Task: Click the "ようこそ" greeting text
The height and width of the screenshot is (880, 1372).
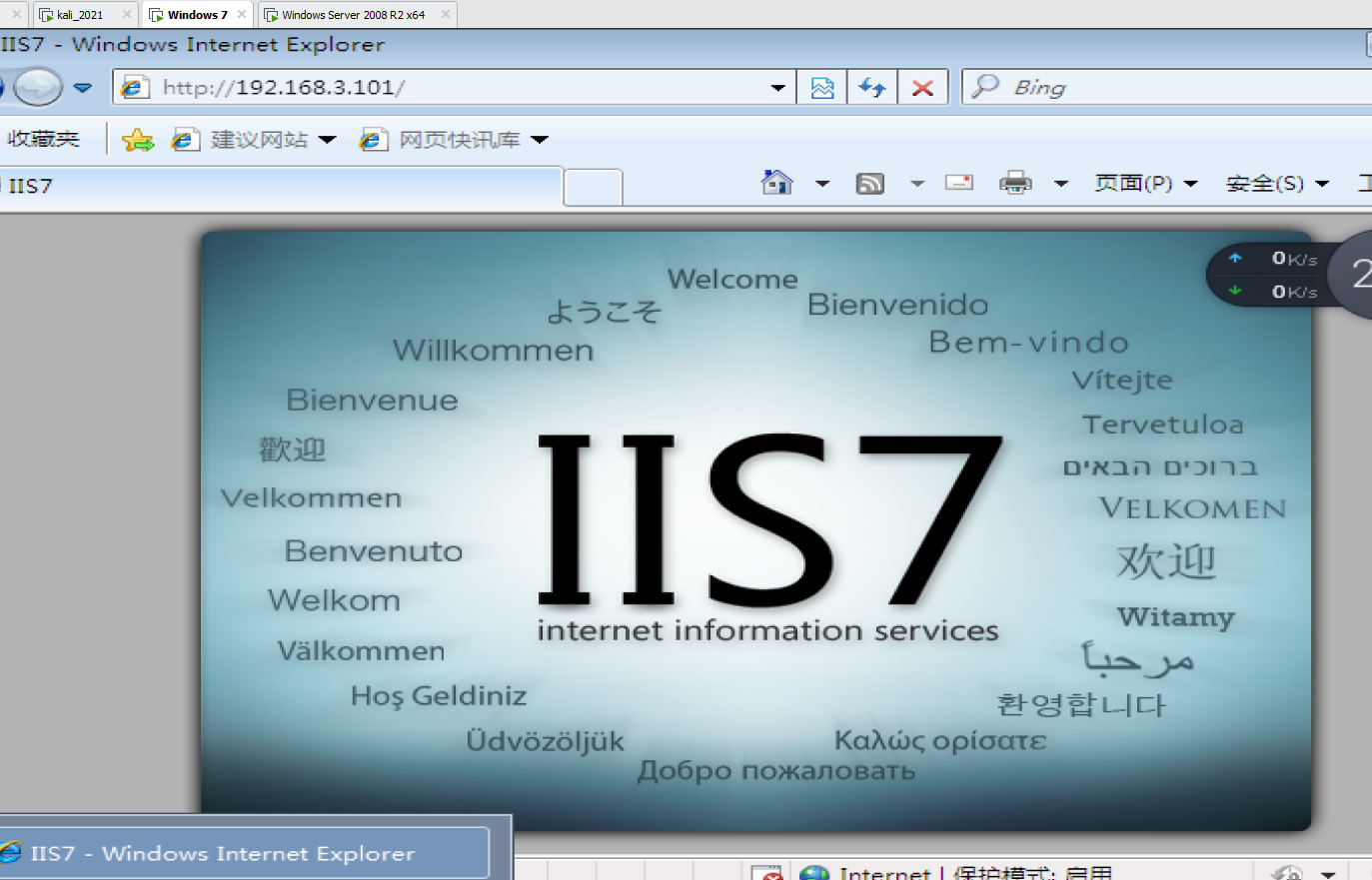Action: (604, 312)
